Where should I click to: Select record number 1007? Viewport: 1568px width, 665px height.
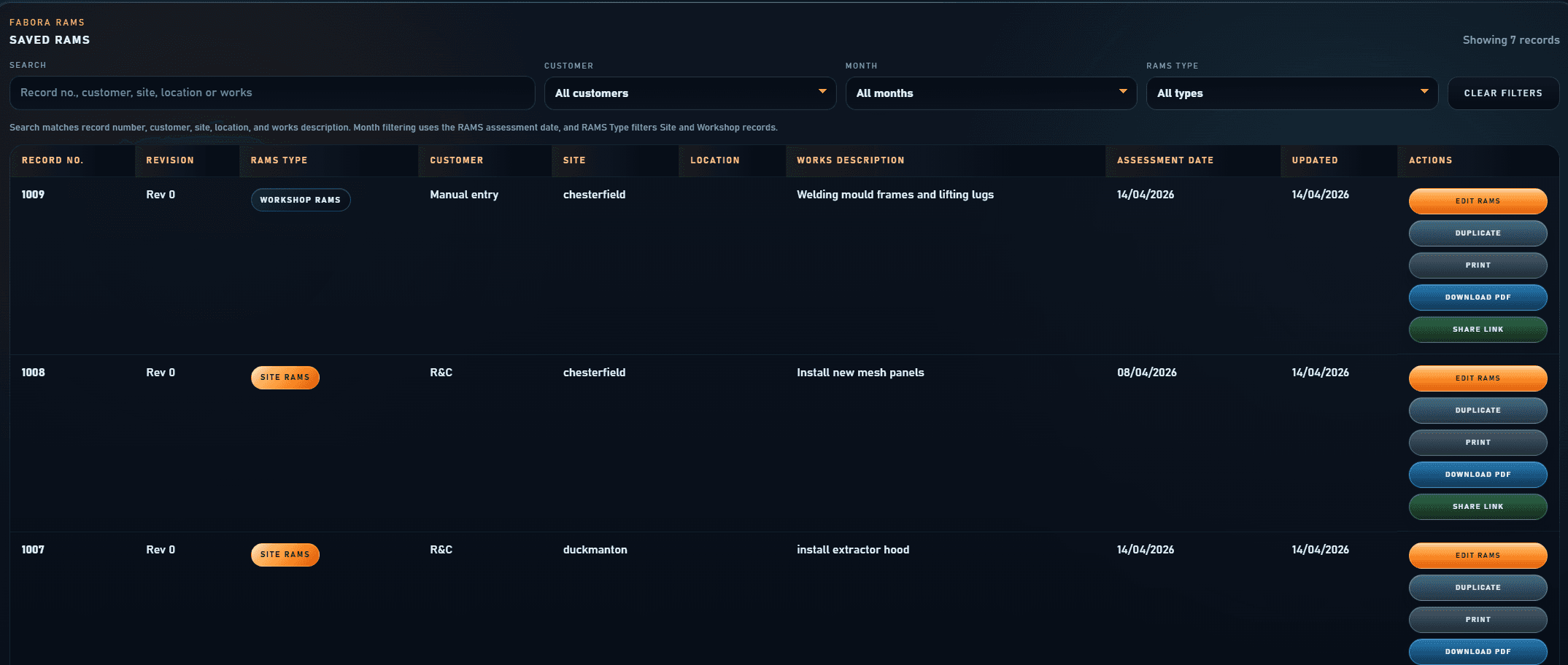[x=33, y=550]
